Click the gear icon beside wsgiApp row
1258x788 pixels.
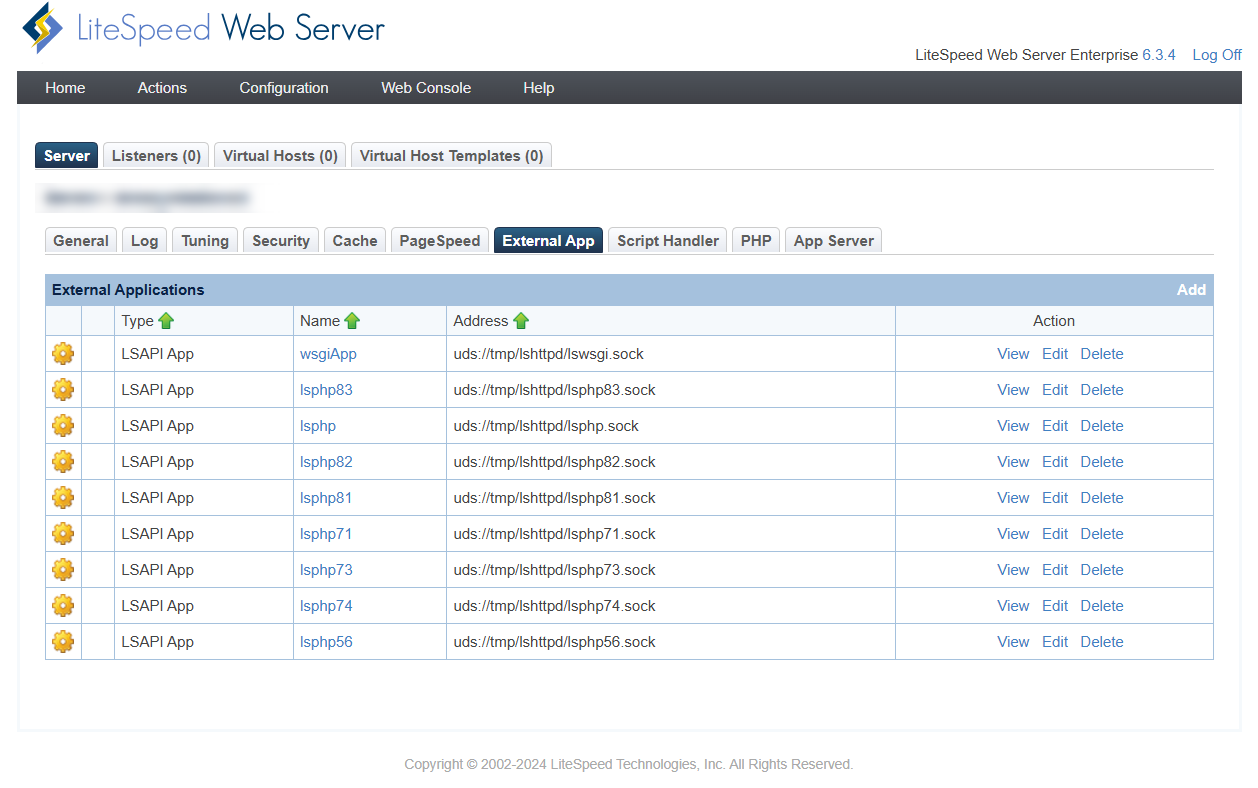coord(63,354)
